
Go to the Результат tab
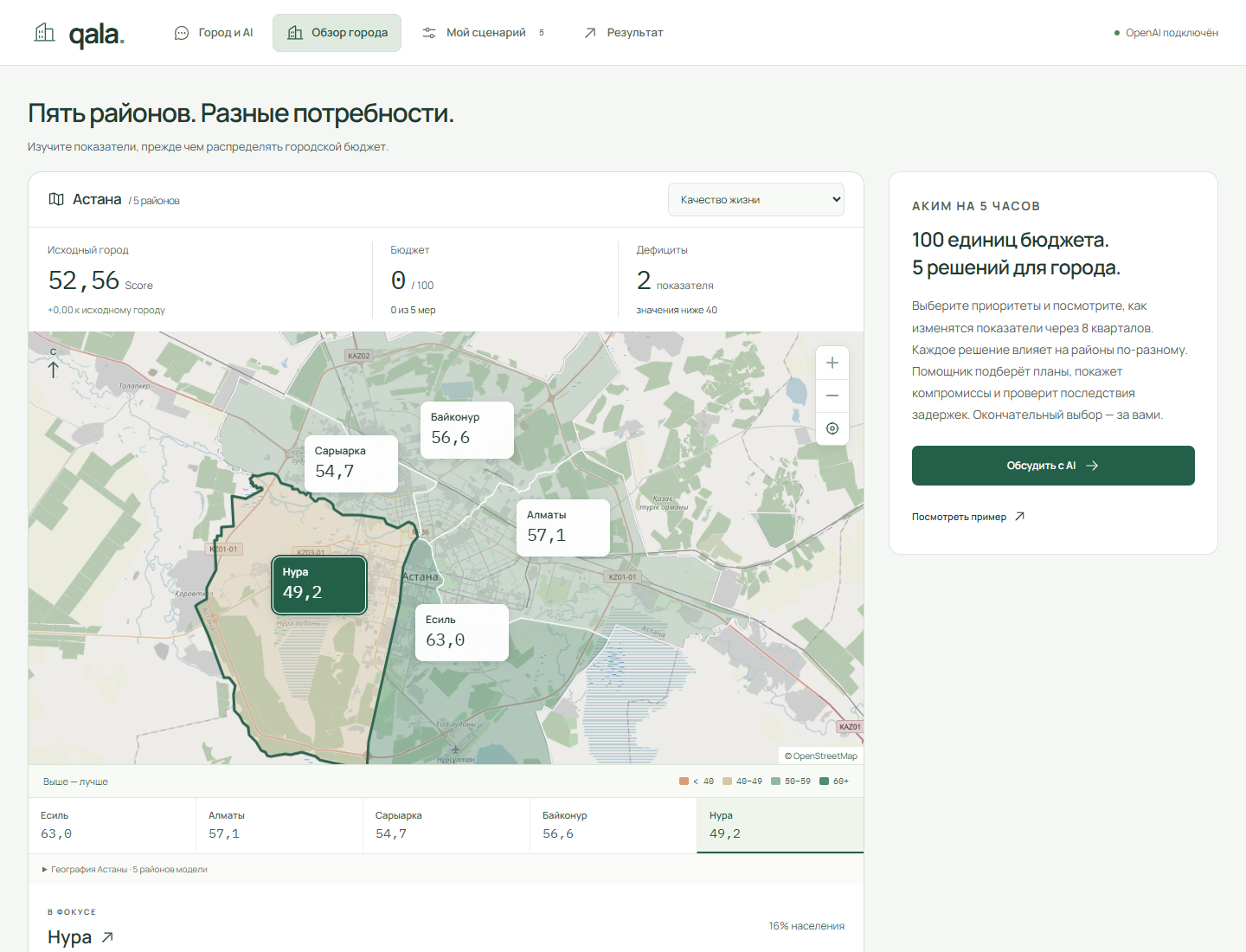coord(623,33)
